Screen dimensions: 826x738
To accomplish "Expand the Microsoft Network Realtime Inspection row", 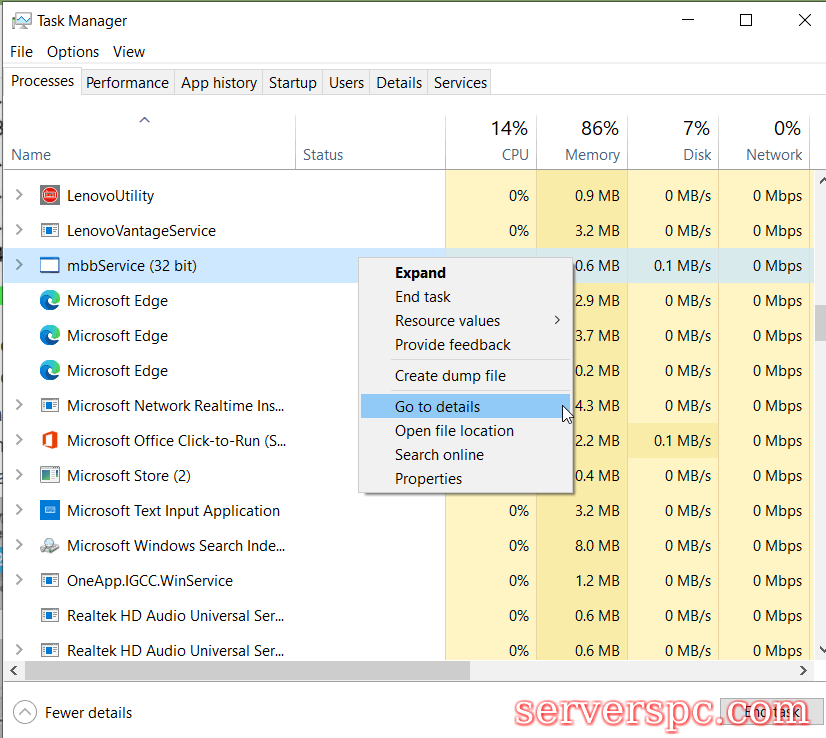I will click(19, 406).
